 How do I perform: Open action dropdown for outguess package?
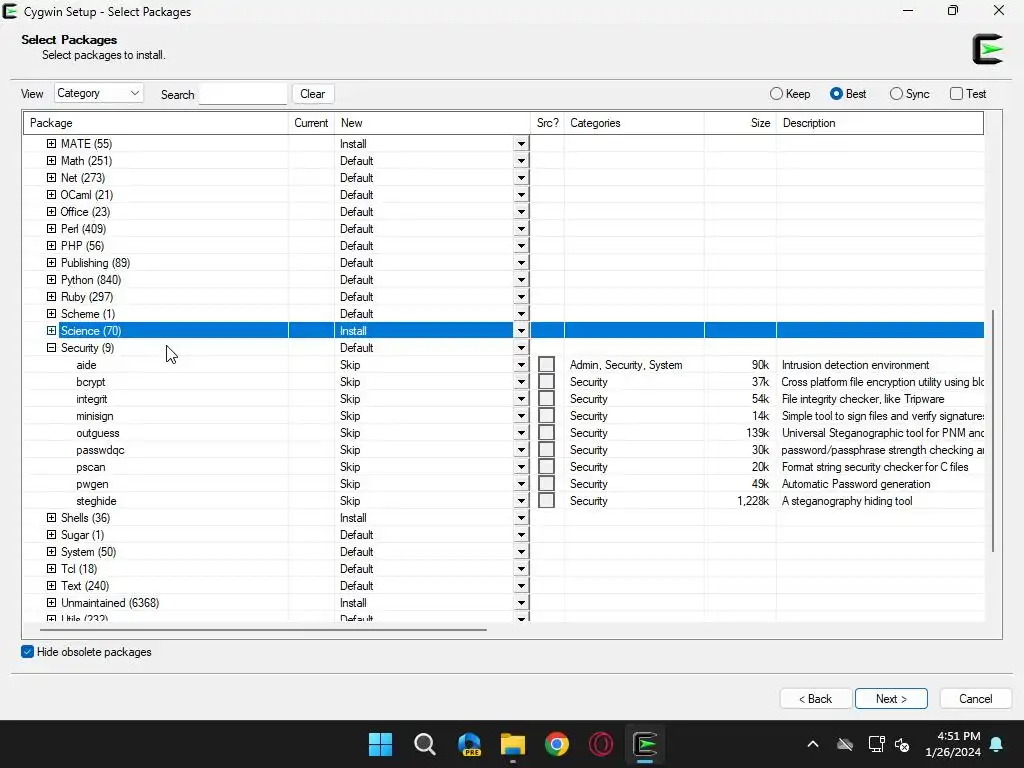coord(521,432)
